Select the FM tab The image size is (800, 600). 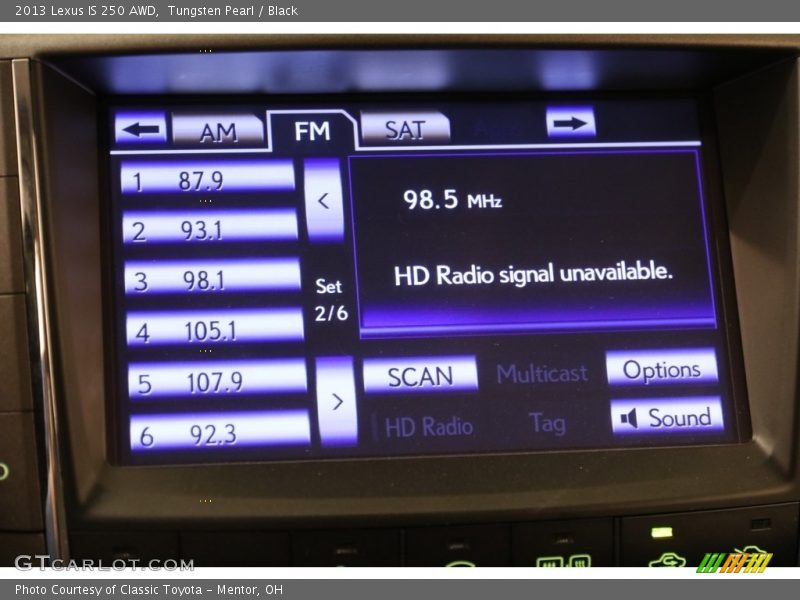[x=312, y=131]
